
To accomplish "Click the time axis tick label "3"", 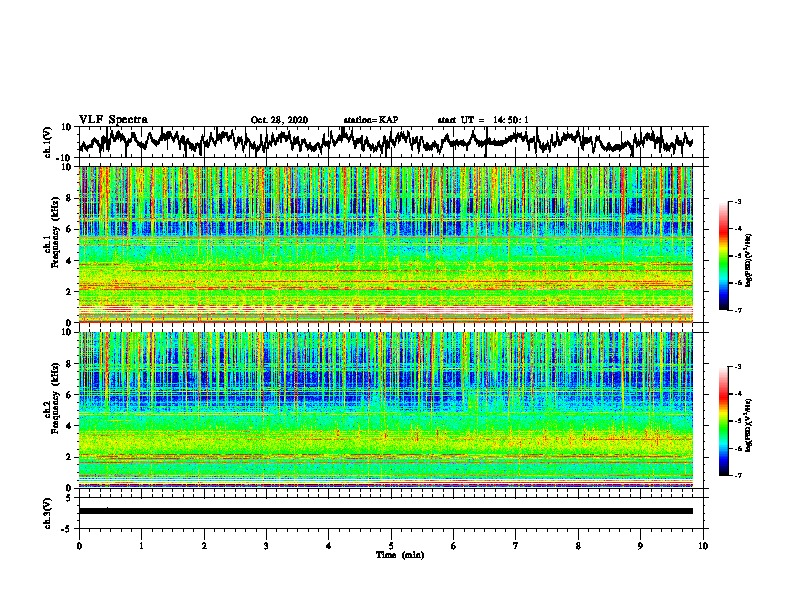I will point(266,546).
